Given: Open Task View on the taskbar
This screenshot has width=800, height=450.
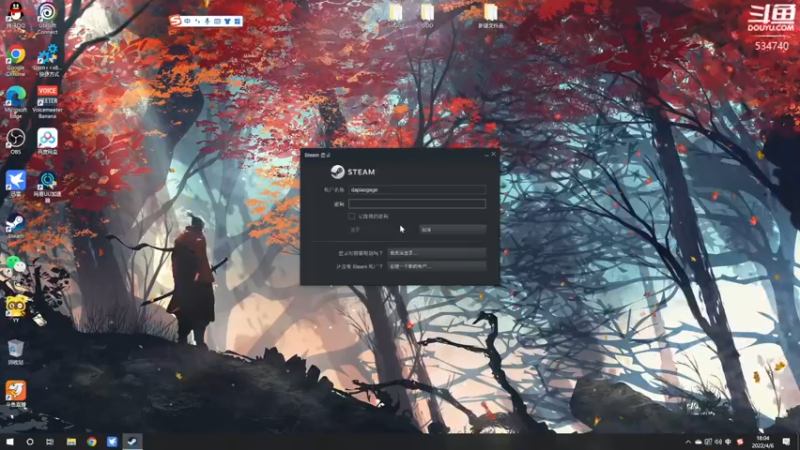Looking at the screenshot, I should tap(49, 442).
